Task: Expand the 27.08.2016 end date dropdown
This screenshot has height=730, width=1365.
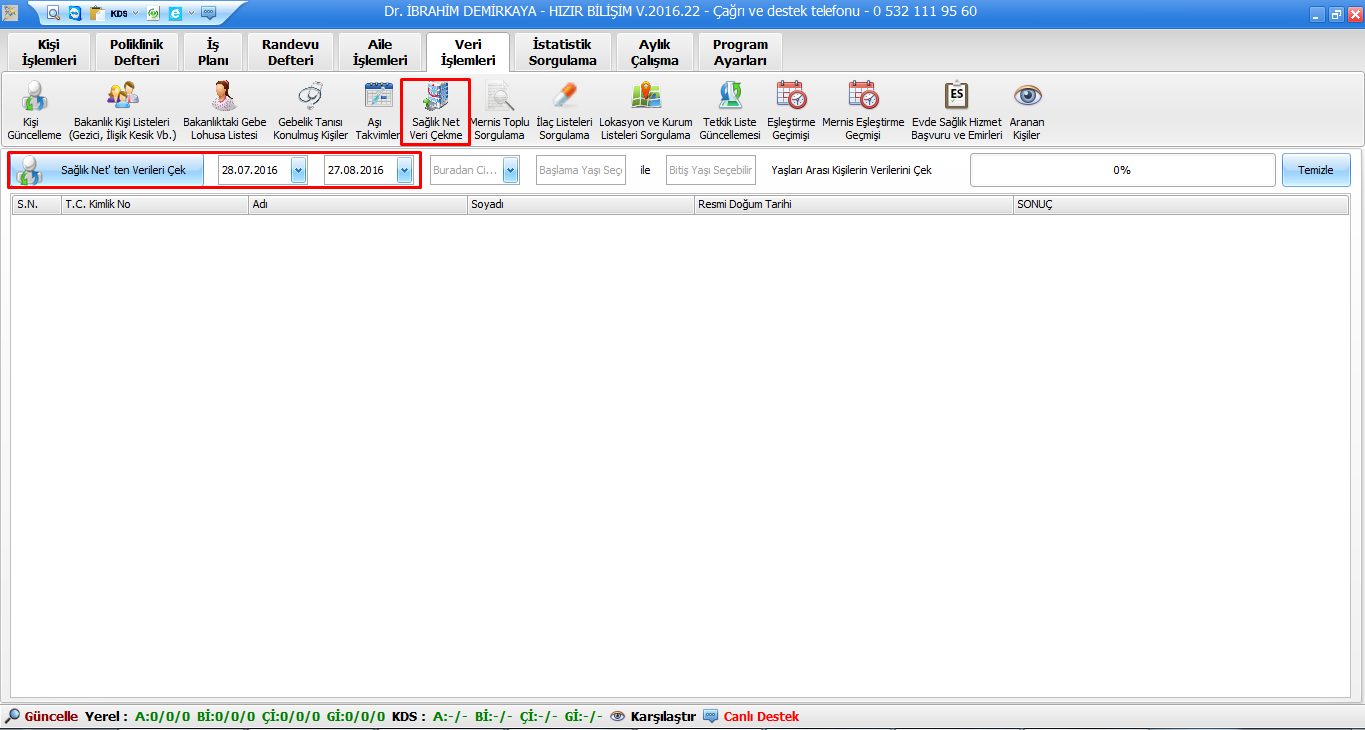Action: pyautogui.click(x=404, y=171)
